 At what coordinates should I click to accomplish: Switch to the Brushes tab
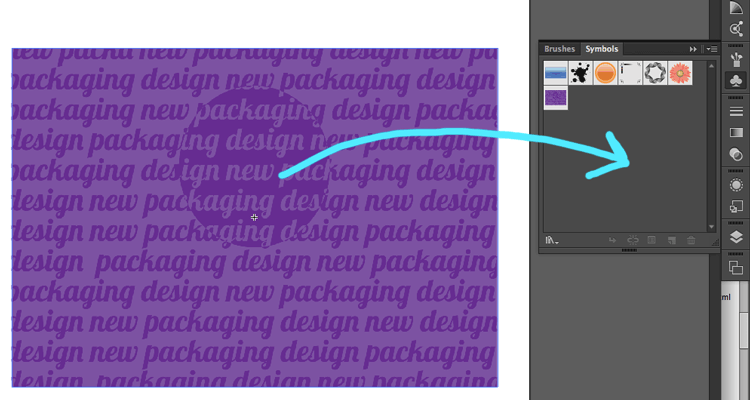pos(560,49)
